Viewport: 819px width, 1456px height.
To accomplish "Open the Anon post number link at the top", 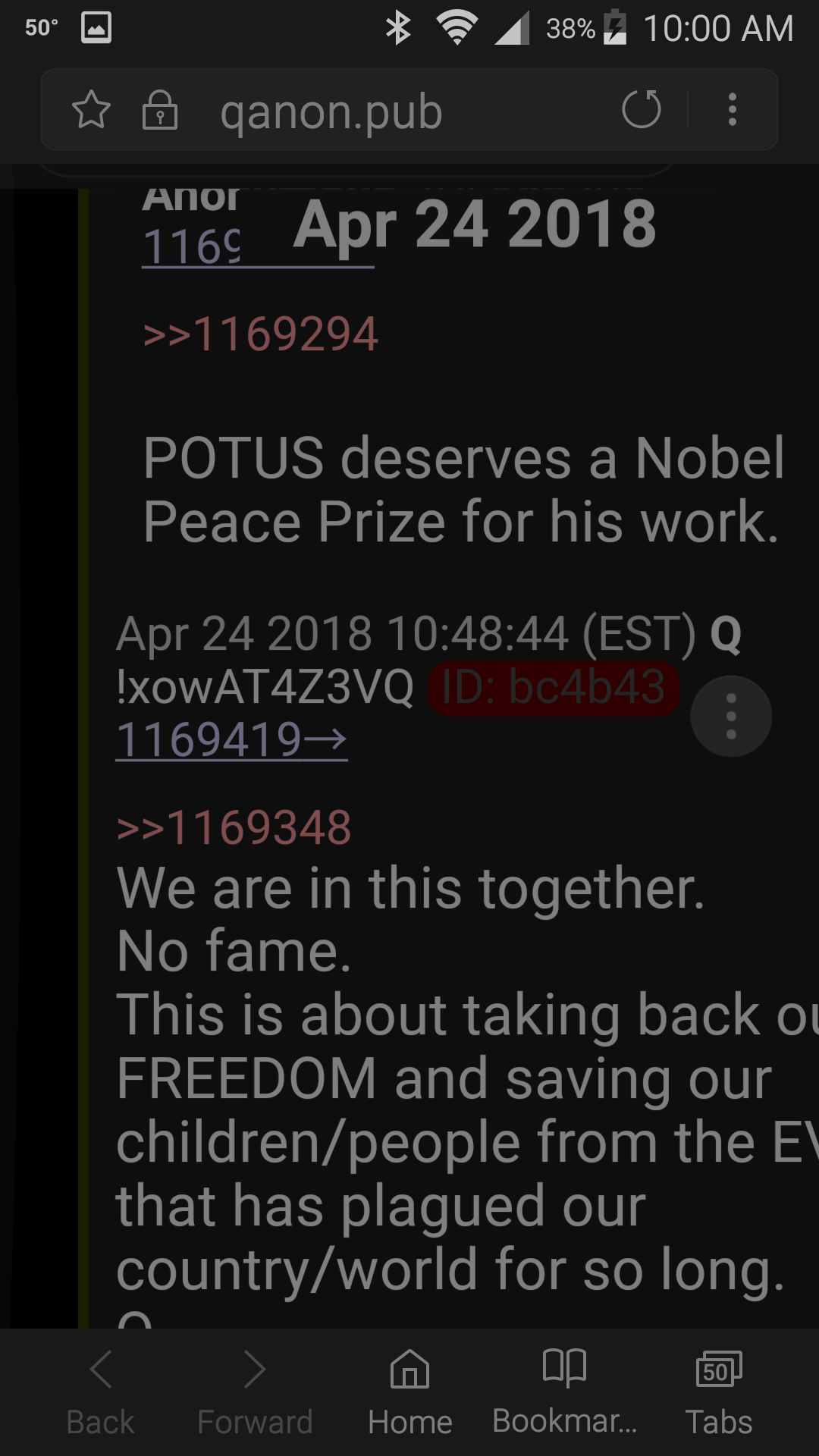I will (x=191, y=246).
